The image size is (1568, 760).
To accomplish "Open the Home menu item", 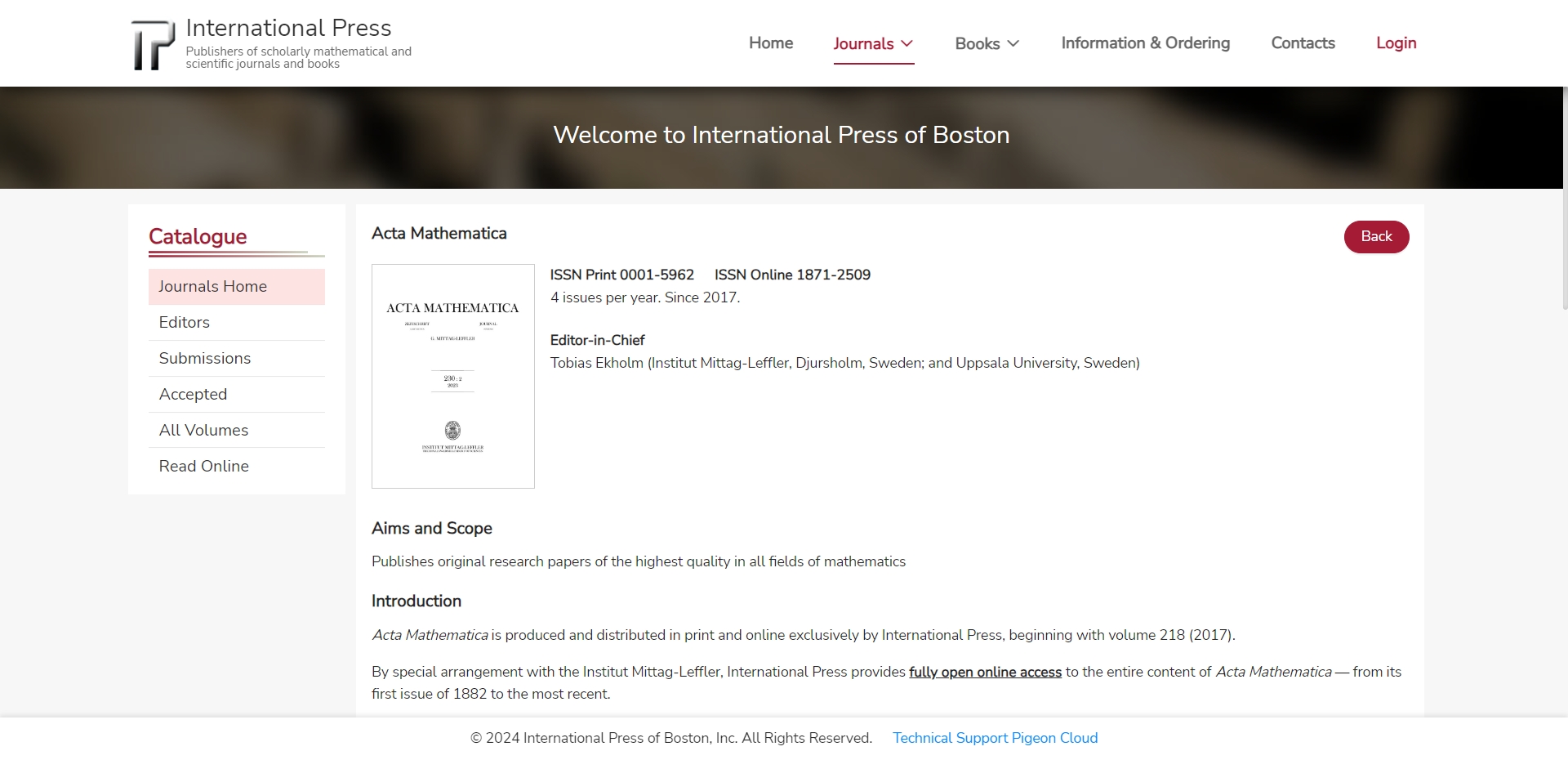I will 771,43.
